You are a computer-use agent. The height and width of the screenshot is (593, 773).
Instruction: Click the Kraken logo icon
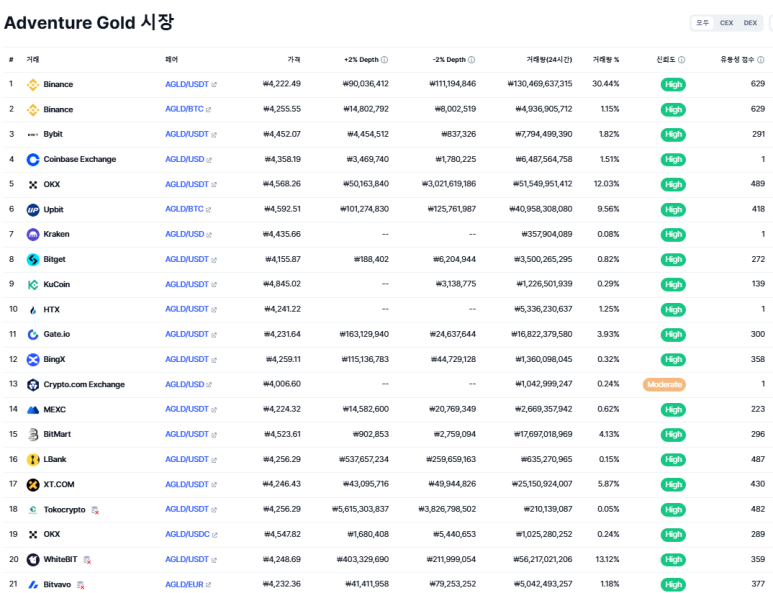coord(33,235)
